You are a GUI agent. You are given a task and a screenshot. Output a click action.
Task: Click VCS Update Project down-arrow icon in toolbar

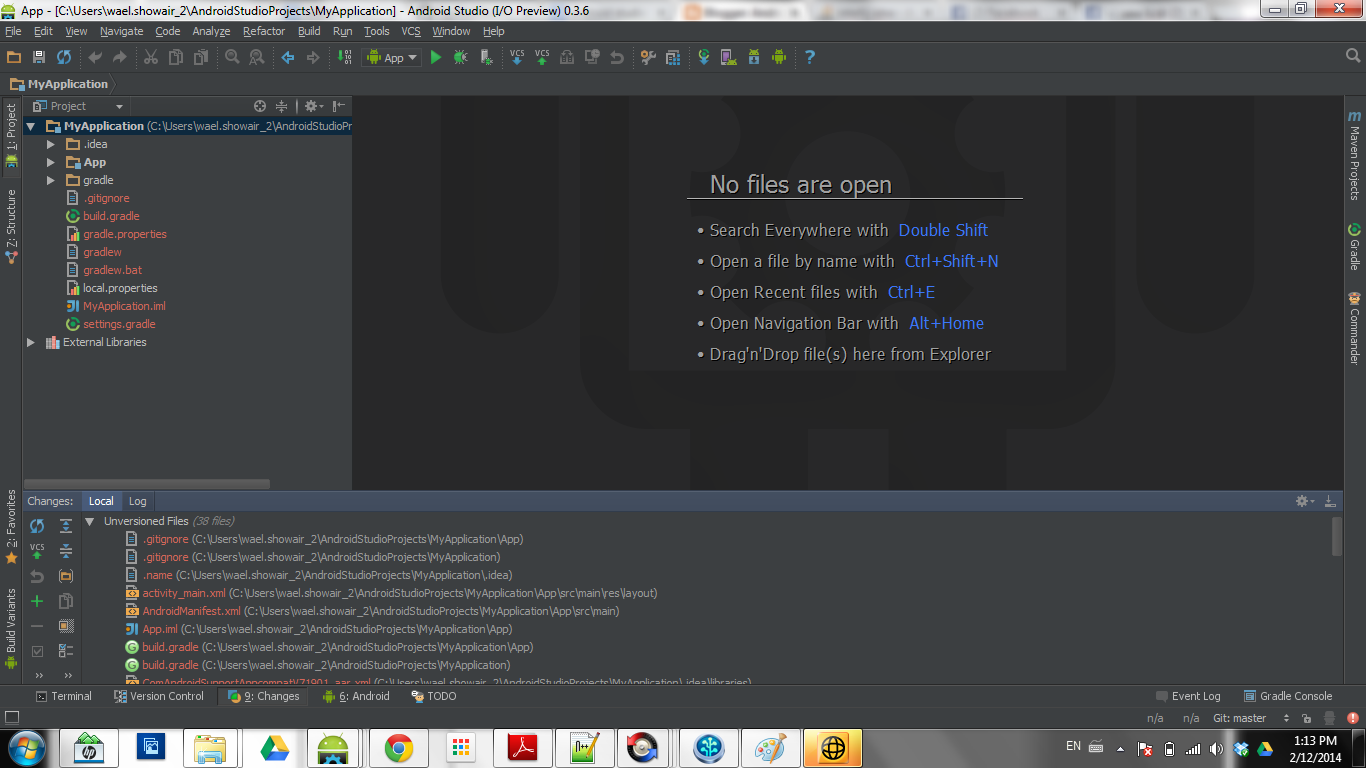pyautogui.click(x=517, y=57)
